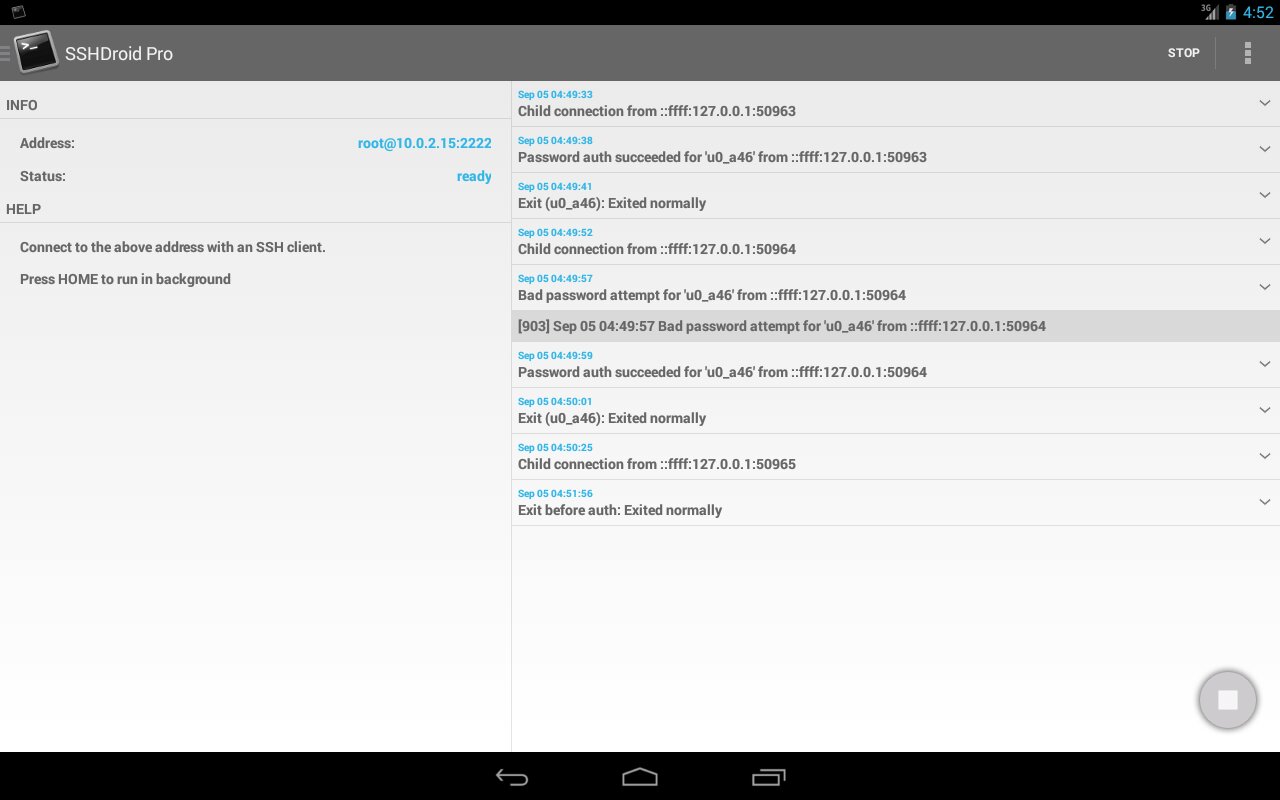Image resolution: width=1280 pixels, height=800 pixels.
Task: Open the notification icon in status bar
Action: click(18, 12)
